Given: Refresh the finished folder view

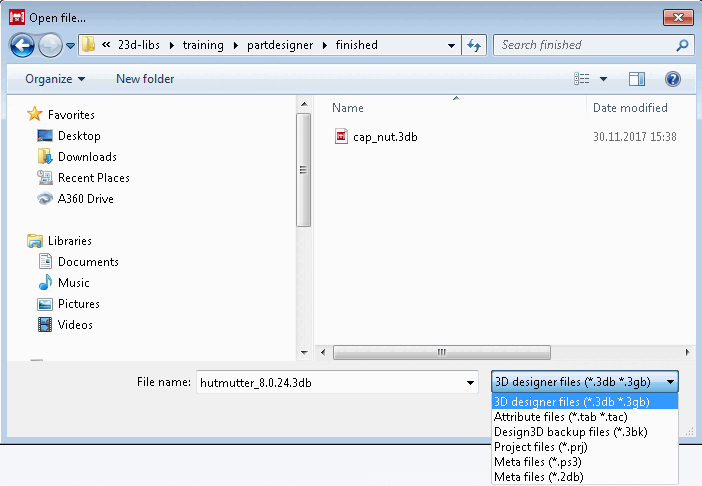Looking at the screenshot, I should click(x=474, y=45).
